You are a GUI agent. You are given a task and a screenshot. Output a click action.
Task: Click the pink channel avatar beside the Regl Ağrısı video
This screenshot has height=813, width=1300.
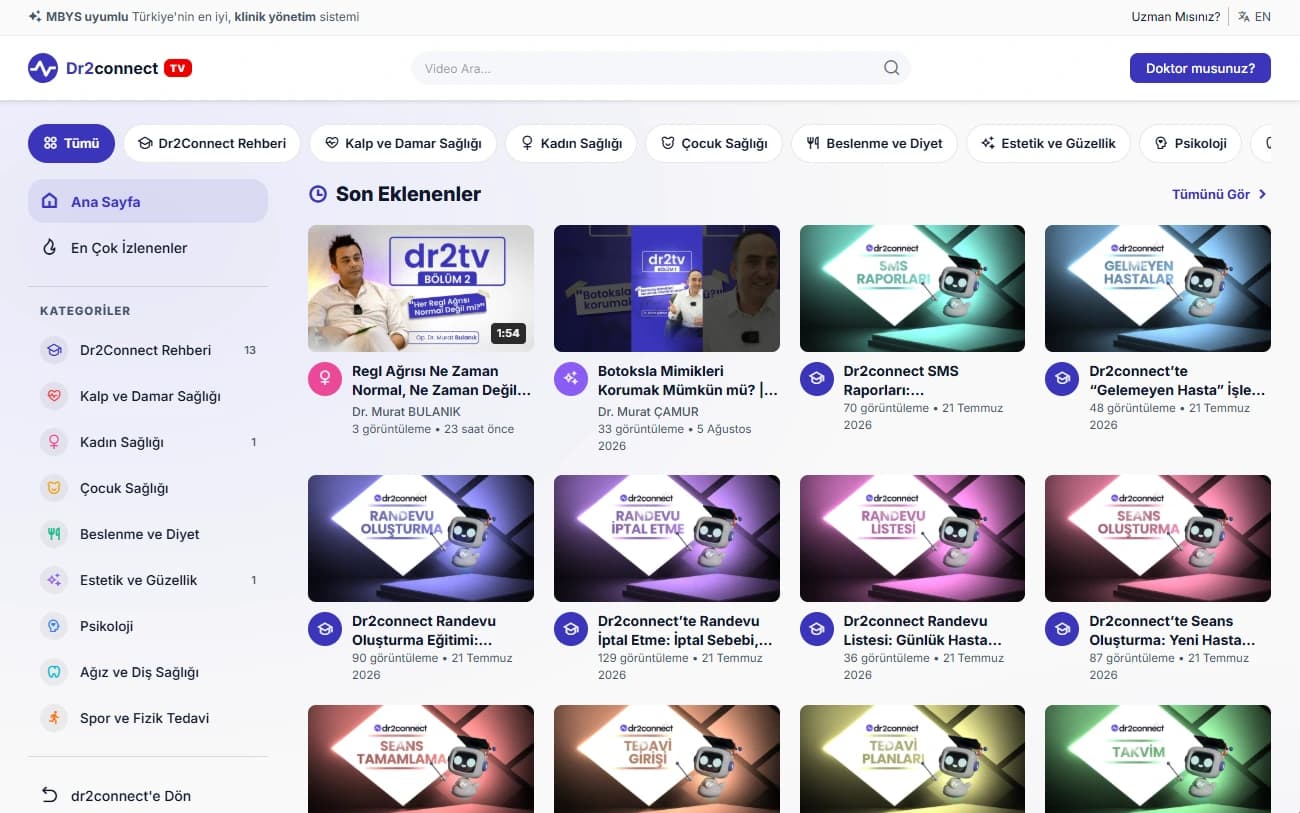[x=325, y=379]
